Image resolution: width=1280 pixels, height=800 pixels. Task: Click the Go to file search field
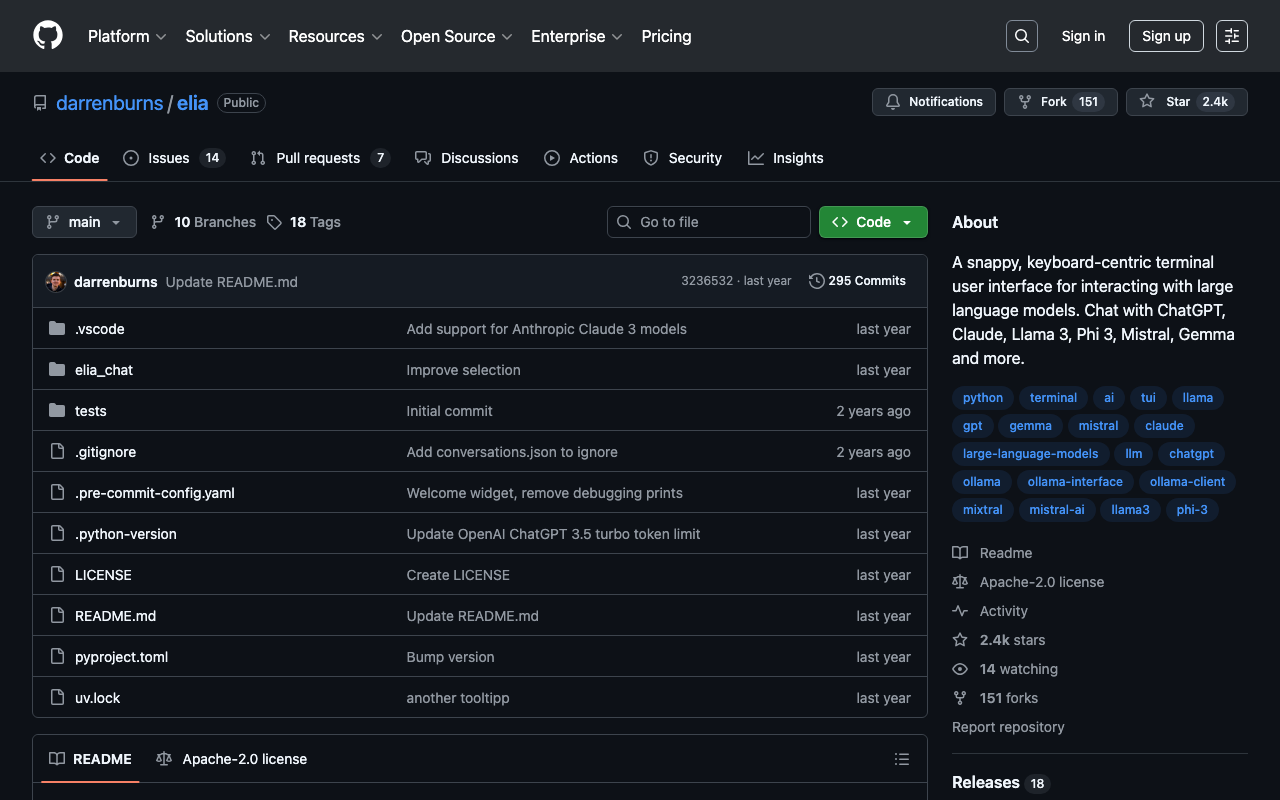[709, 222]
